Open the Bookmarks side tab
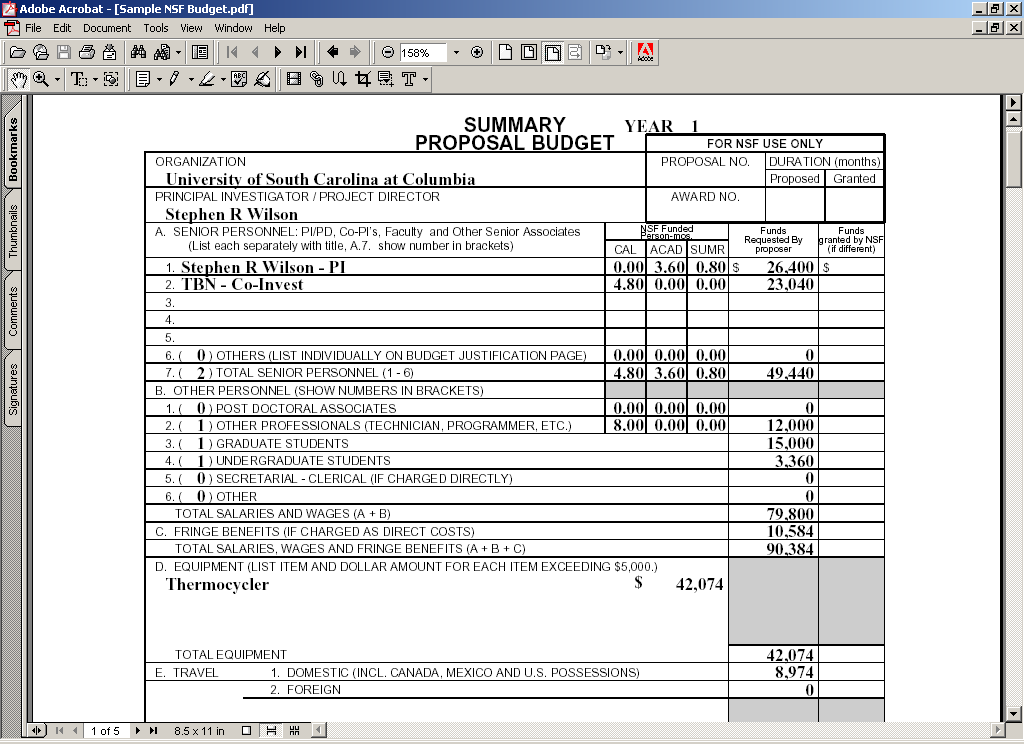This screenshot has width=1024, height=744. [x=12, y=149]
